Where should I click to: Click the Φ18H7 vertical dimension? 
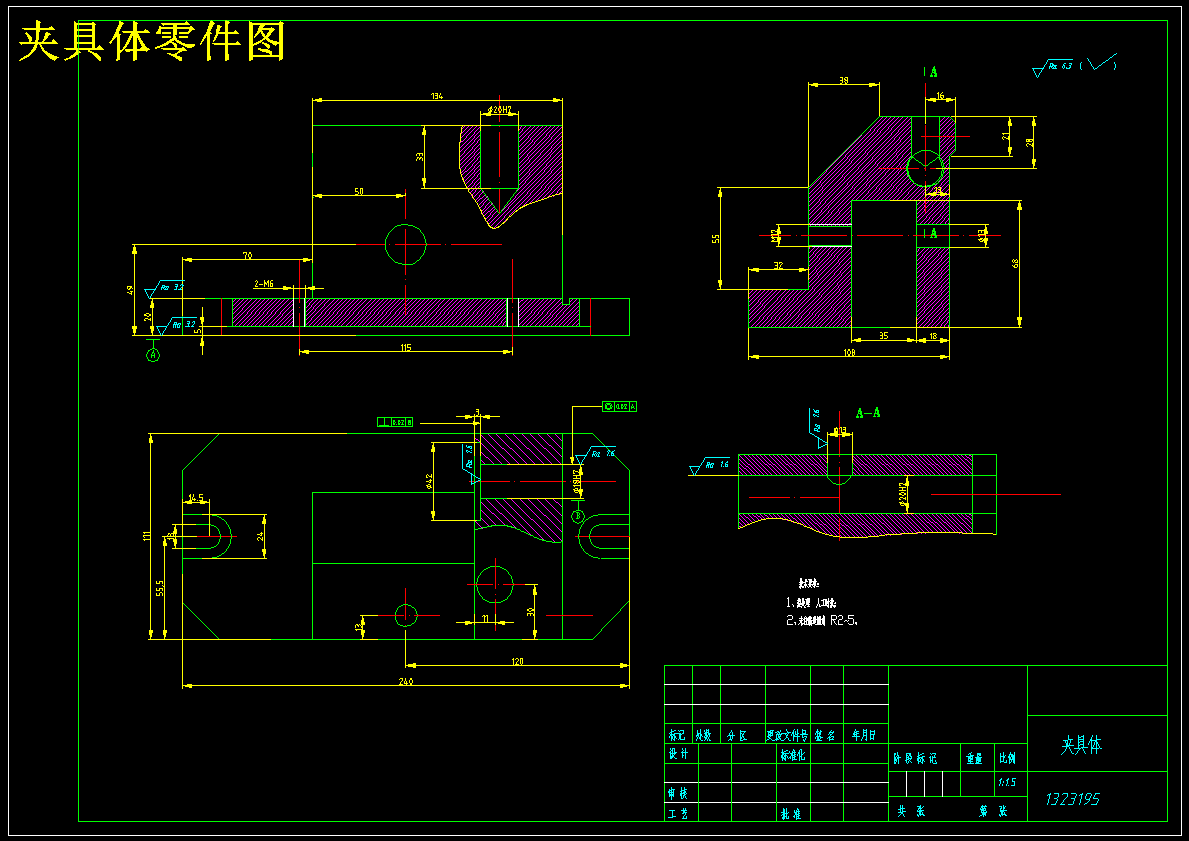point(576,481)
